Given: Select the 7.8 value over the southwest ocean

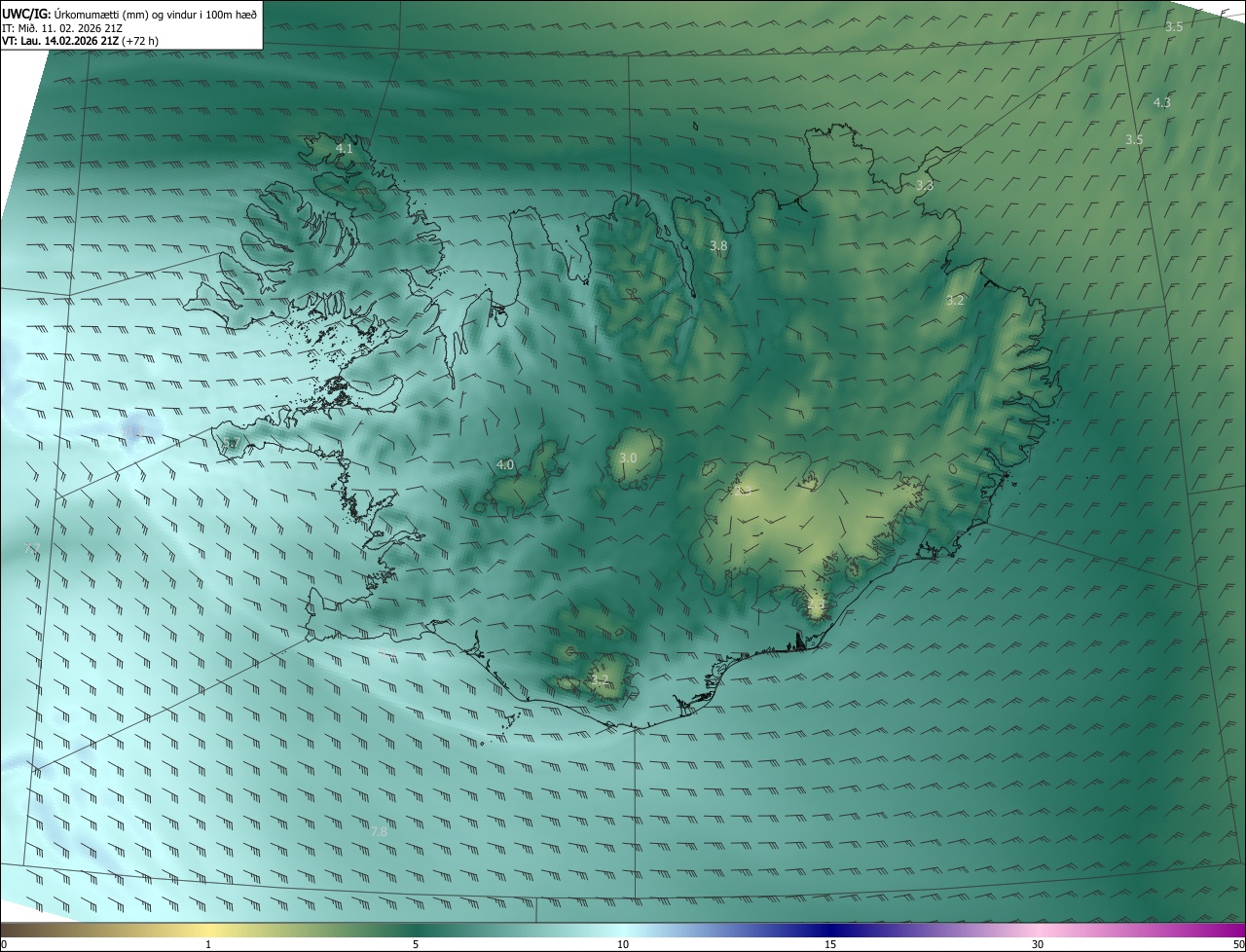Looking at the screenshot, I should point(380,831).
